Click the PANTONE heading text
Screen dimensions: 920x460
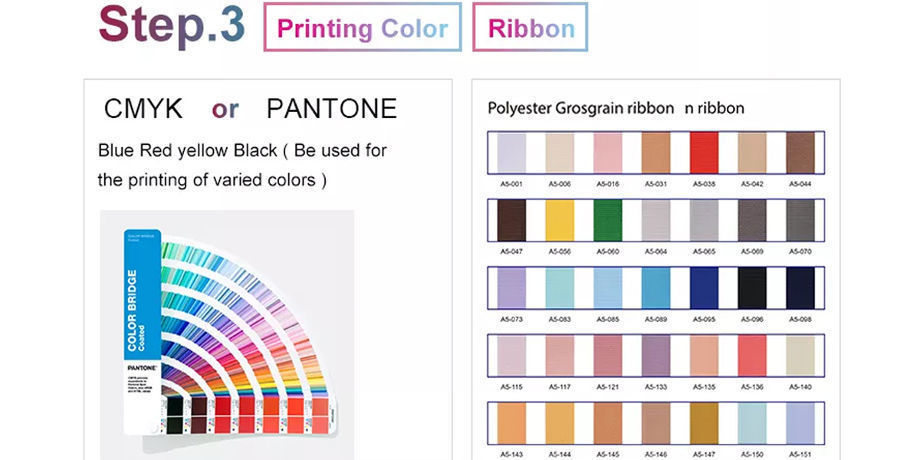(332, 109)
